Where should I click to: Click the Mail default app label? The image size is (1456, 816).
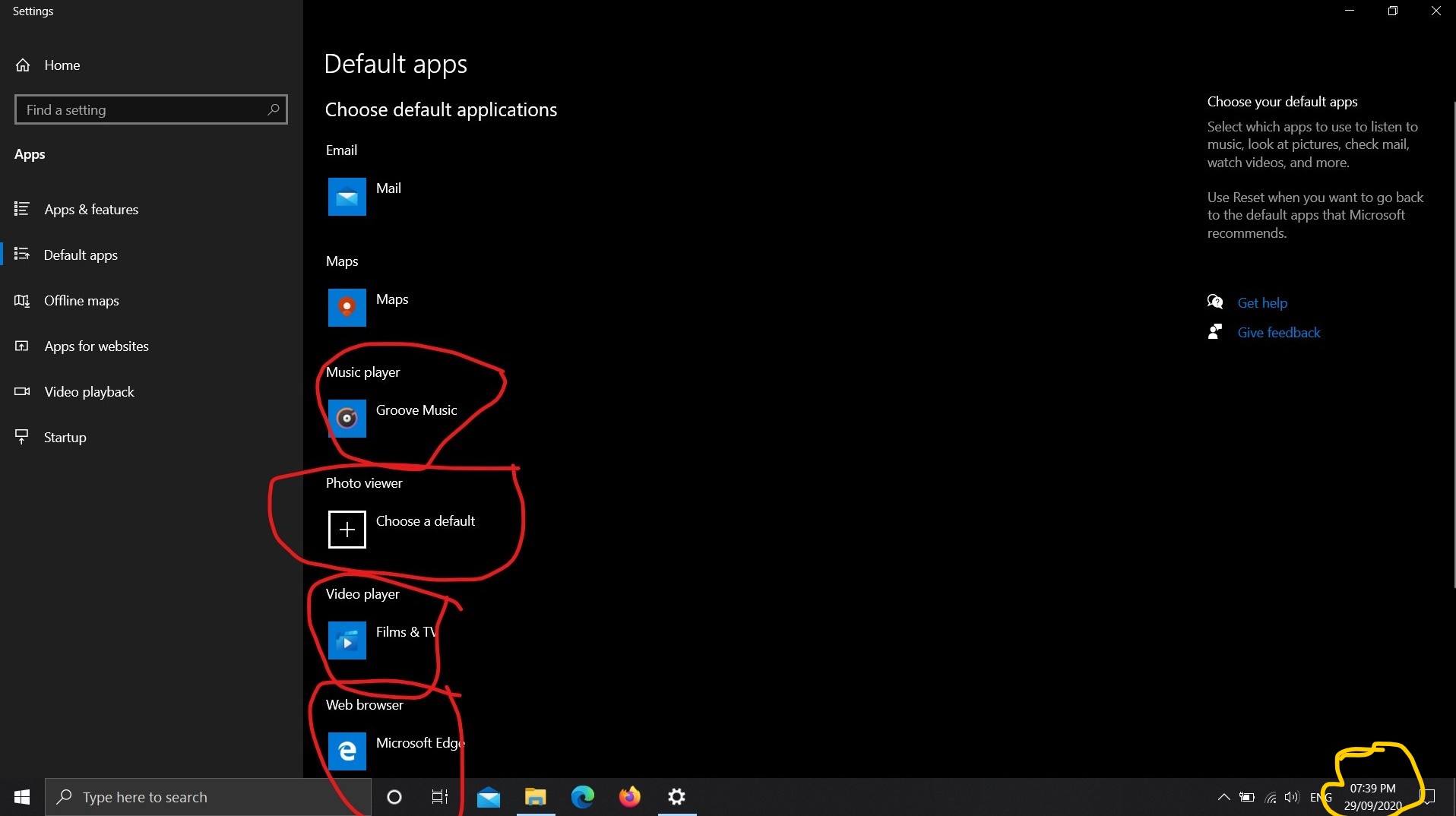[x=388, y=188]
